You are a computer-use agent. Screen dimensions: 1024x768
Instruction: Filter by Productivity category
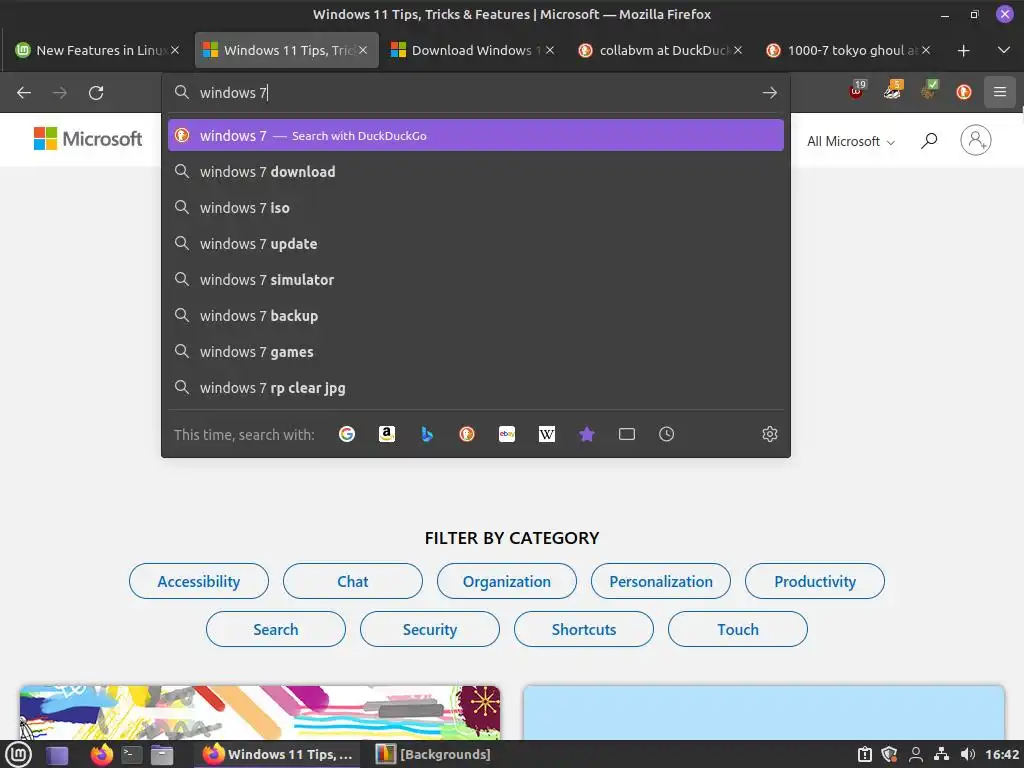(815, 581)
